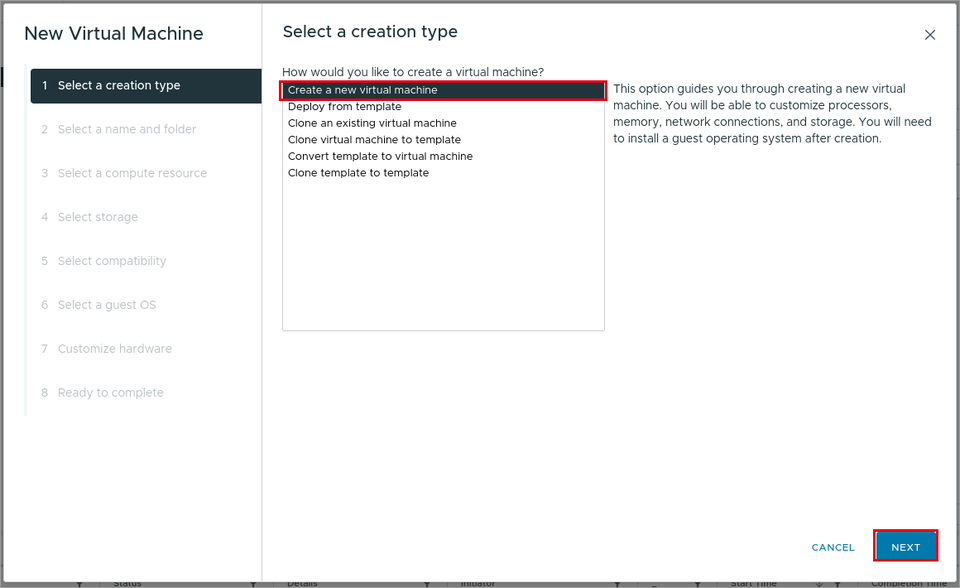
Task: Select 'Deploy from template' in list
Action: pos(443,107)
